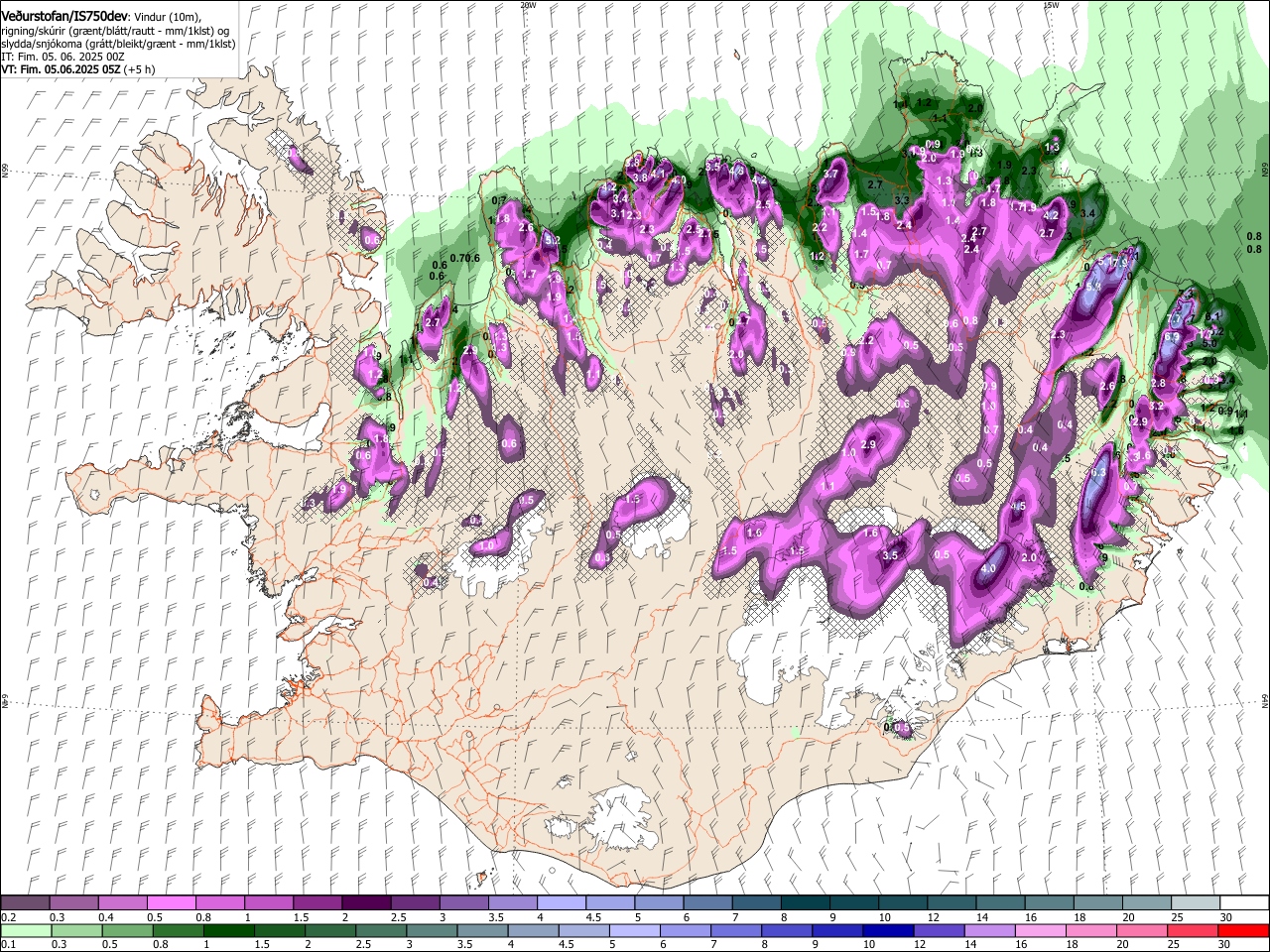Click the 'VT: Fim. 05.06.2025 05Z' valid time
1270x952 pixels.
59,70
